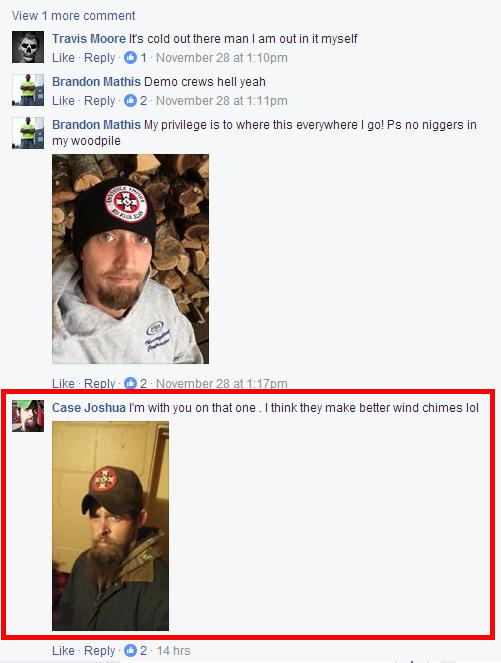Viewport: 501px width, 663px height.
Task: Open the photo of the man in the cap
Action: tap(110, 526)
